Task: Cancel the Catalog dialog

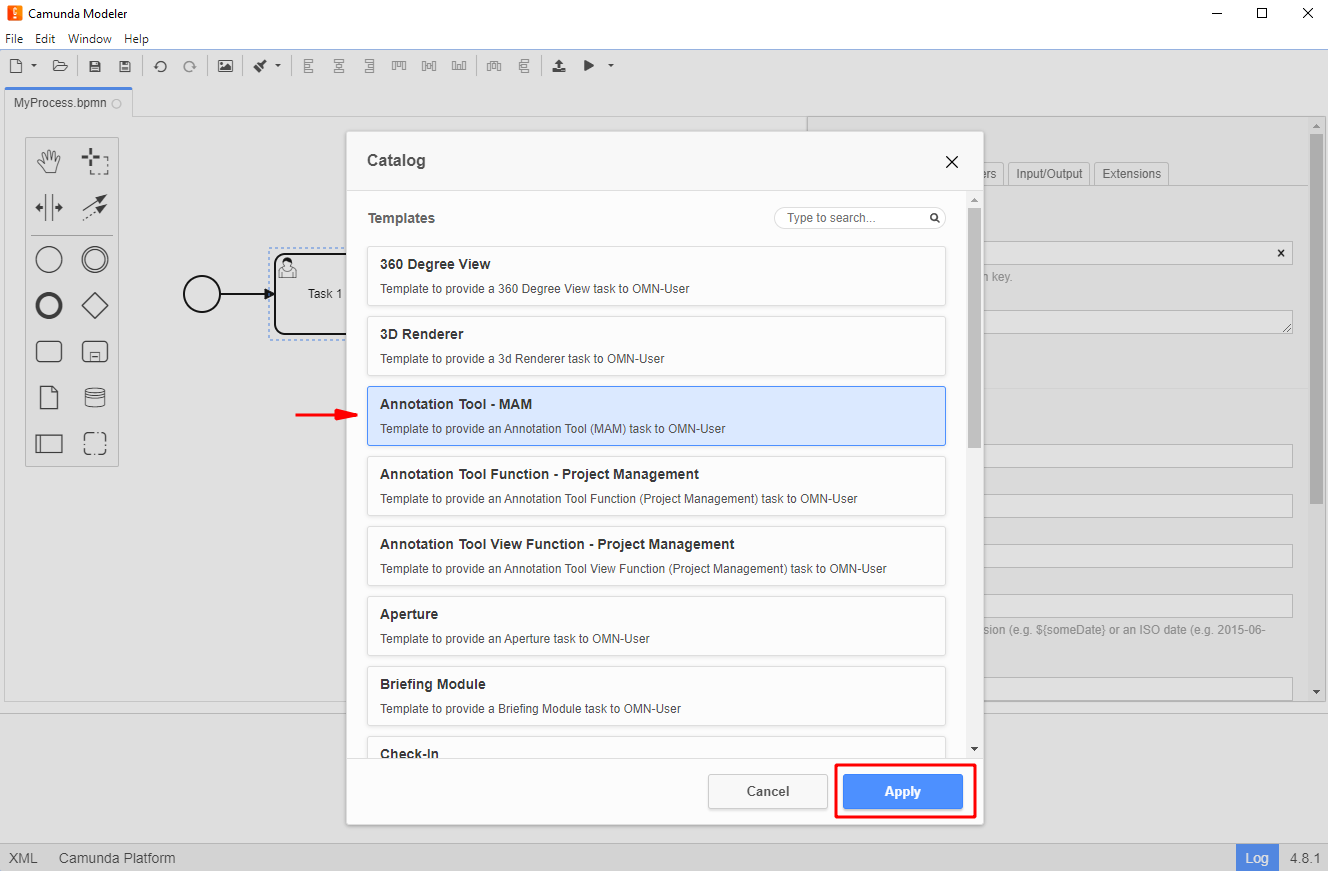Action: pos(767,791)
